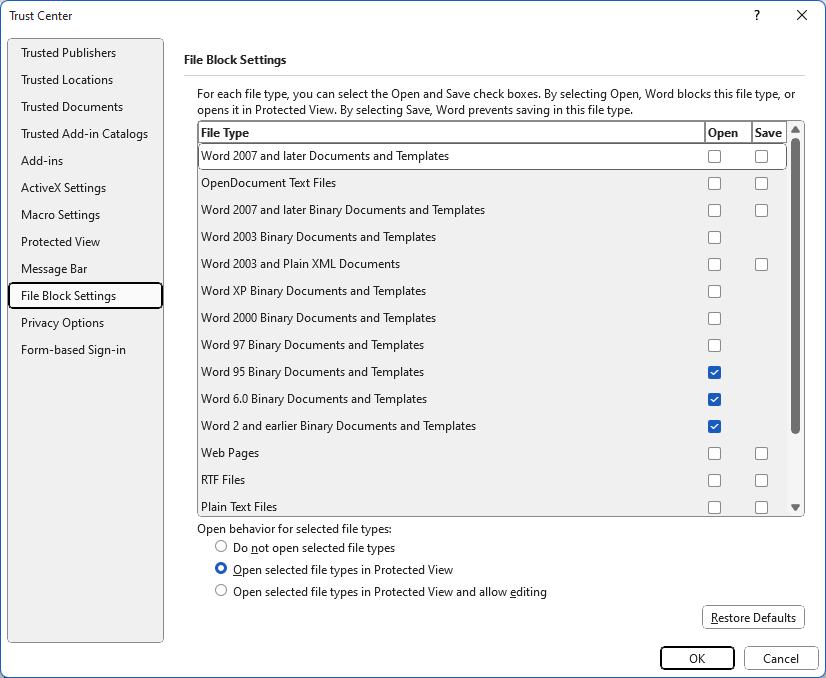Select File Block Settings in sidebar
This screenshot has width=826, height=678.
85,296
